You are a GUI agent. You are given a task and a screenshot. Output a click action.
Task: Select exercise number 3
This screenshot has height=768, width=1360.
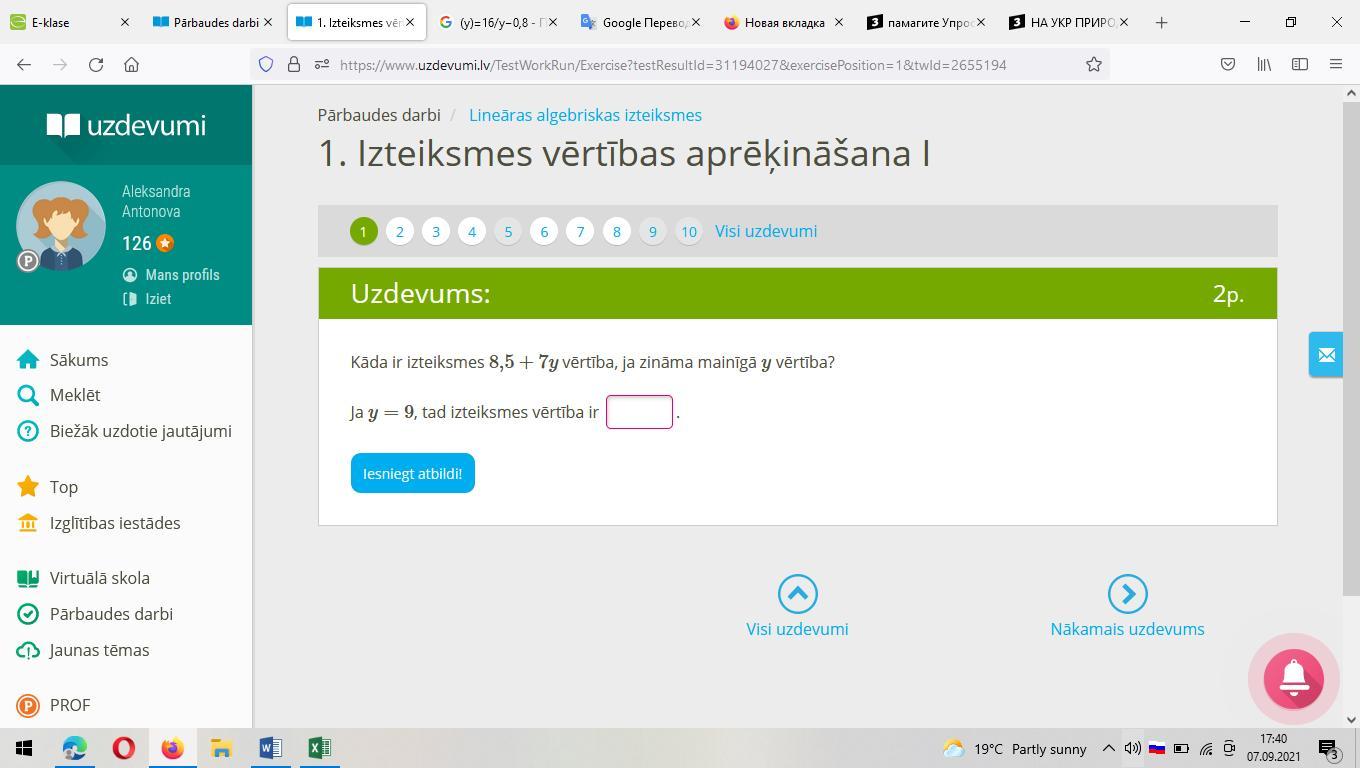tap(435, 231)
